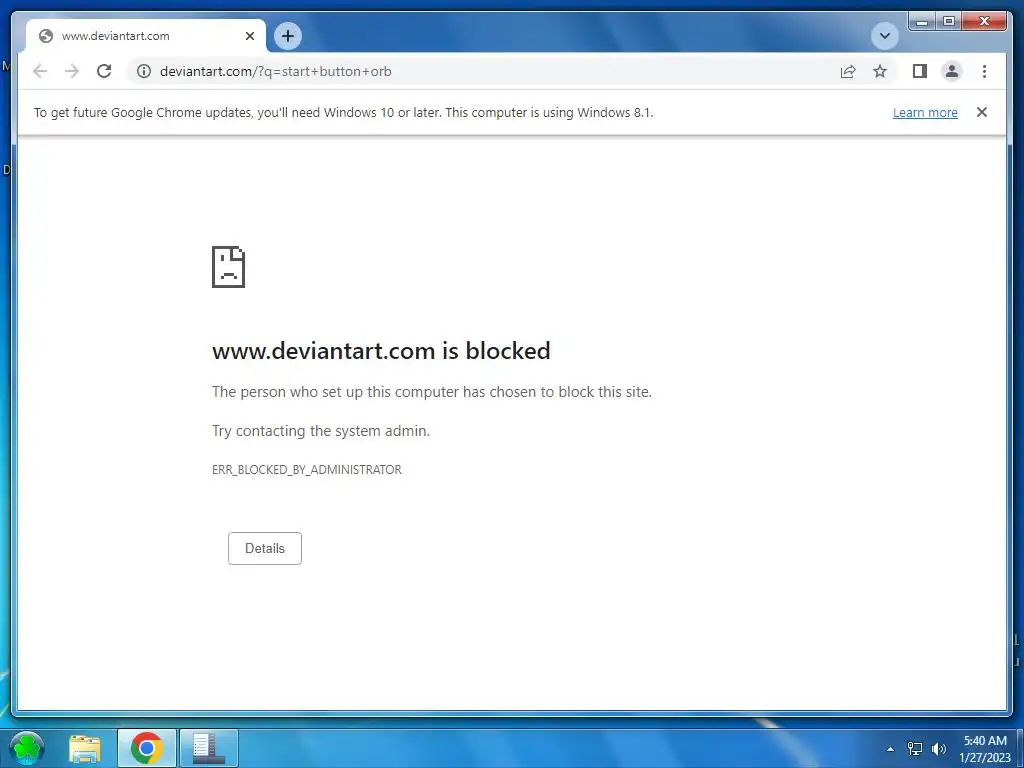Bookmark this tab with the star icon
This screenshot has height=768, width=1024.
coord(880,71)
